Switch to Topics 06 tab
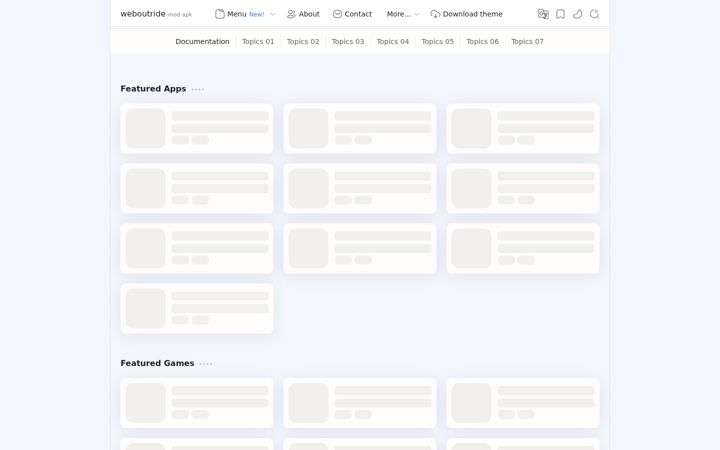The image size is (720, 450). [483, 41]
